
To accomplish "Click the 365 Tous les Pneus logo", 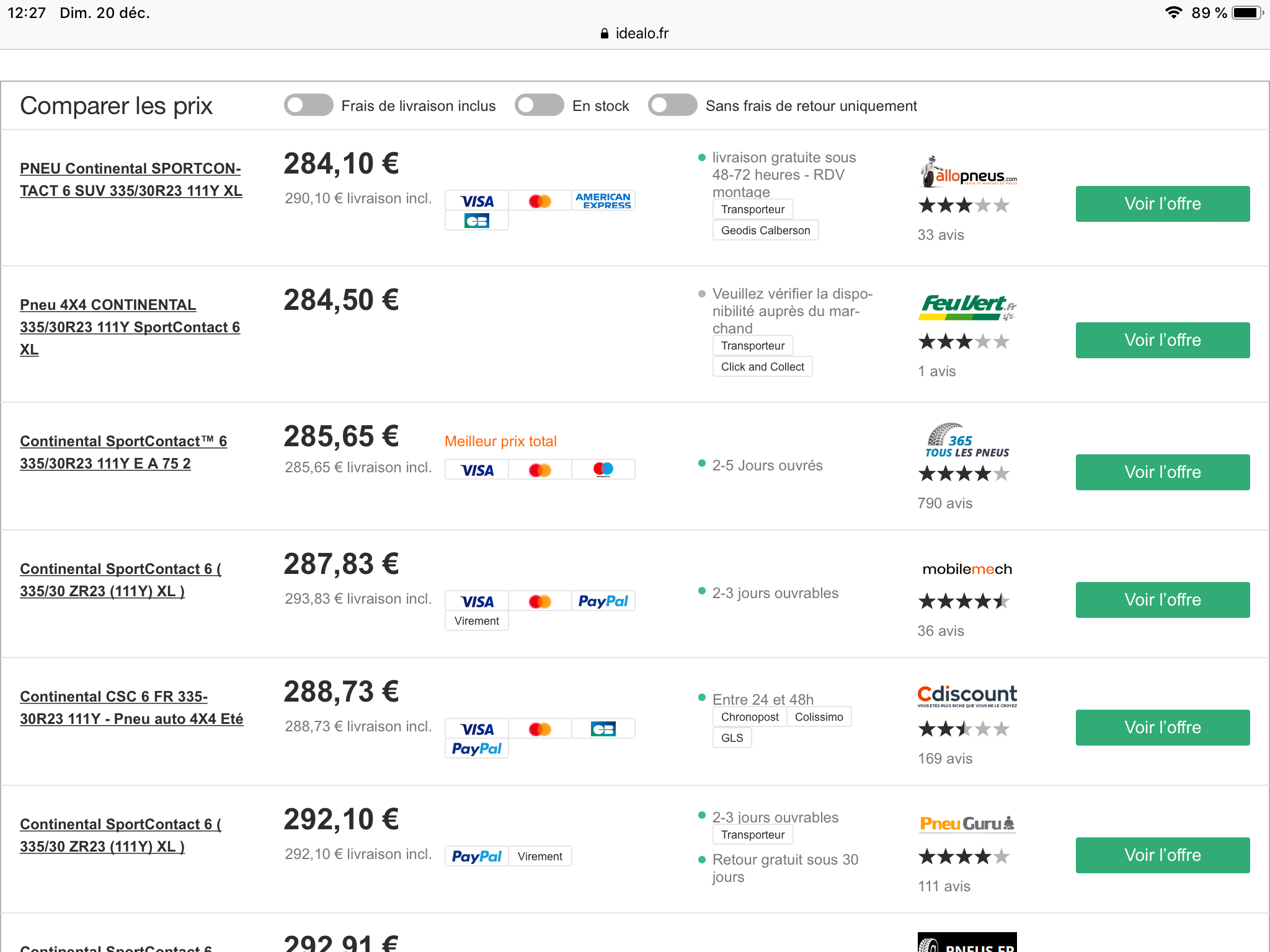I will (x=967, y=441).
